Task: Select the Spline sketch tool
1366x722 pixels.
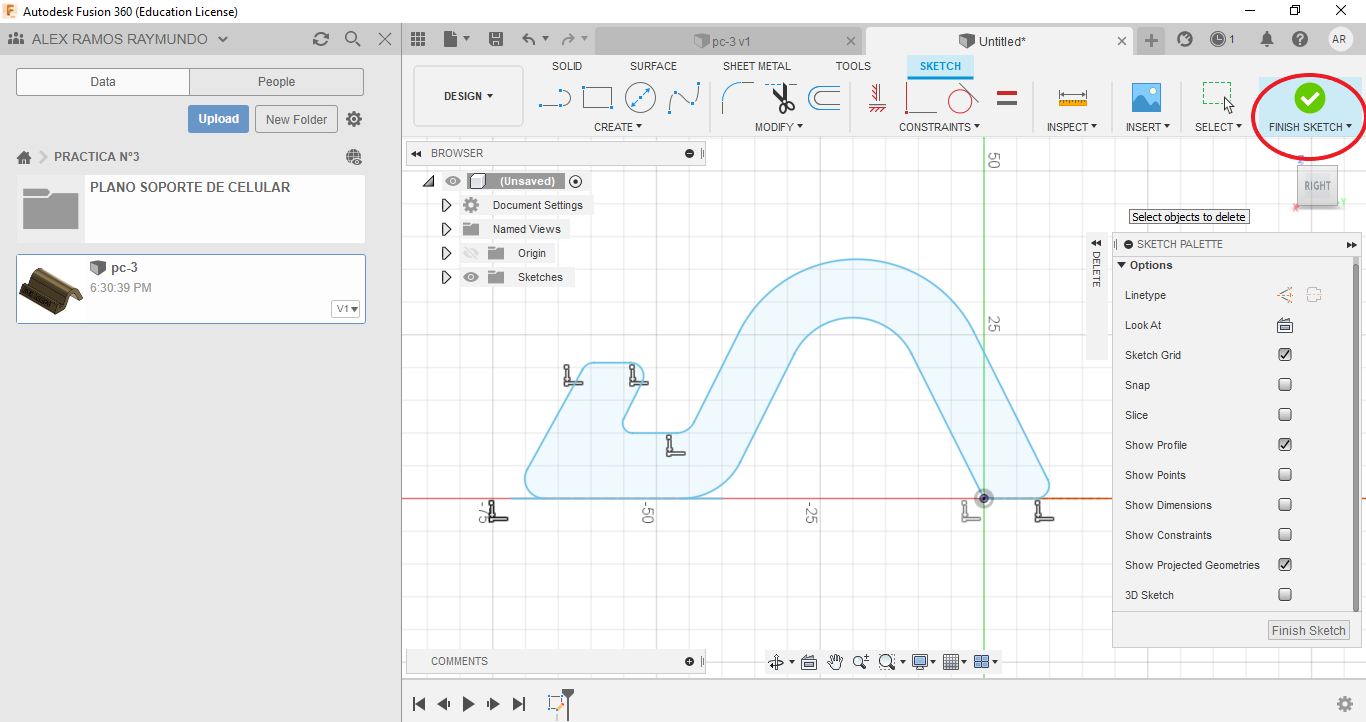Action: pyautogui.click(x=684, y=98)
